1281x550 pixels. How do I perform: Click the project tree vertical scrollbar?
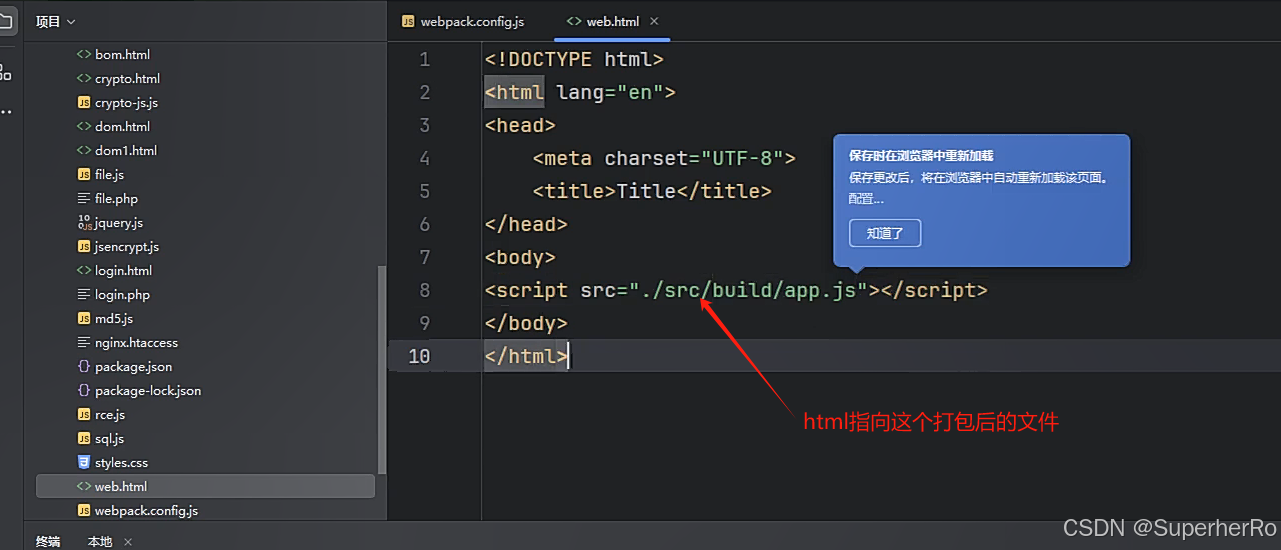[380, 368]
